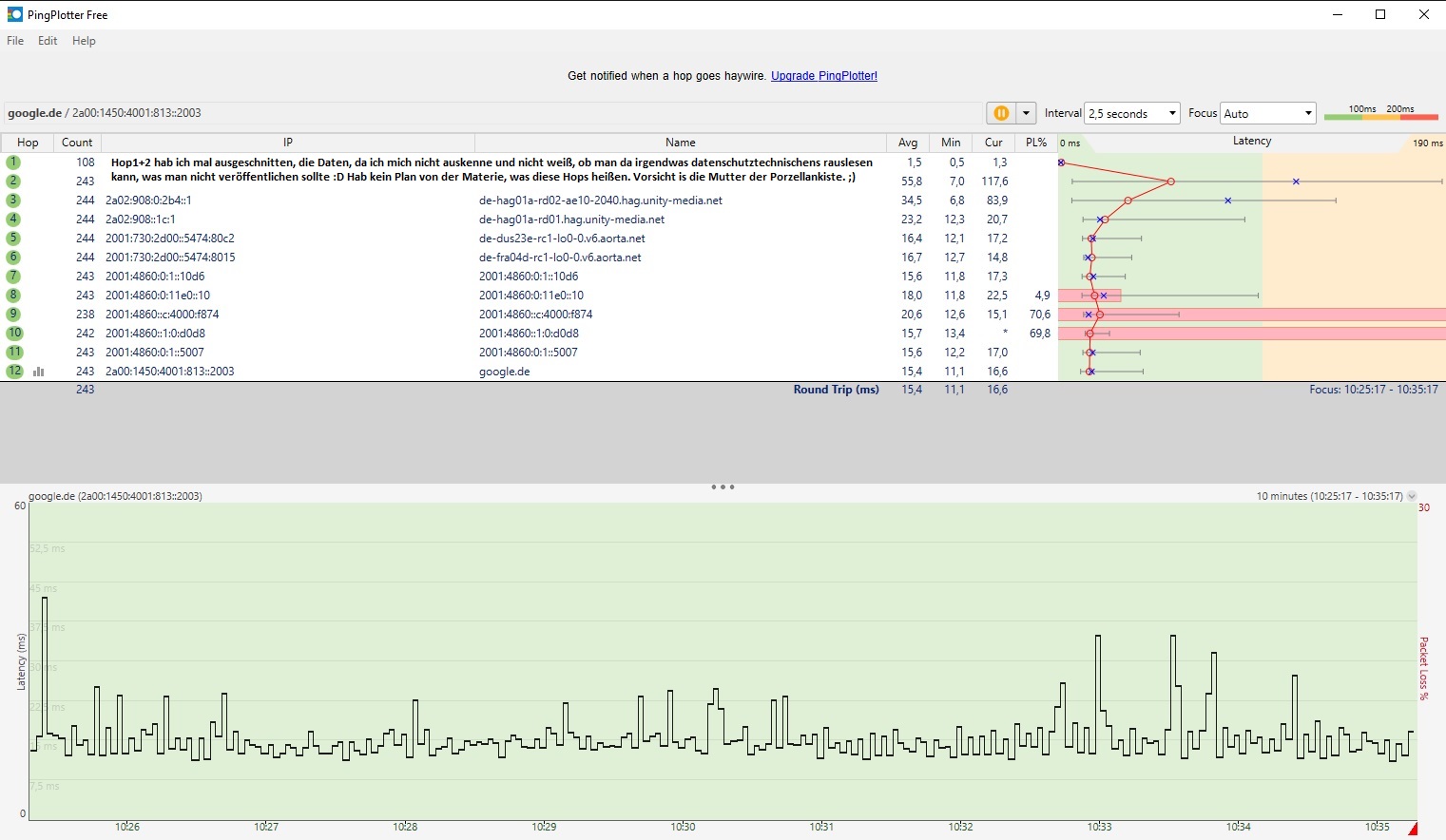Select IP 2001:4860:0:1::5007
Viewport: 1446px width, 840px height.
pos(154,353)
